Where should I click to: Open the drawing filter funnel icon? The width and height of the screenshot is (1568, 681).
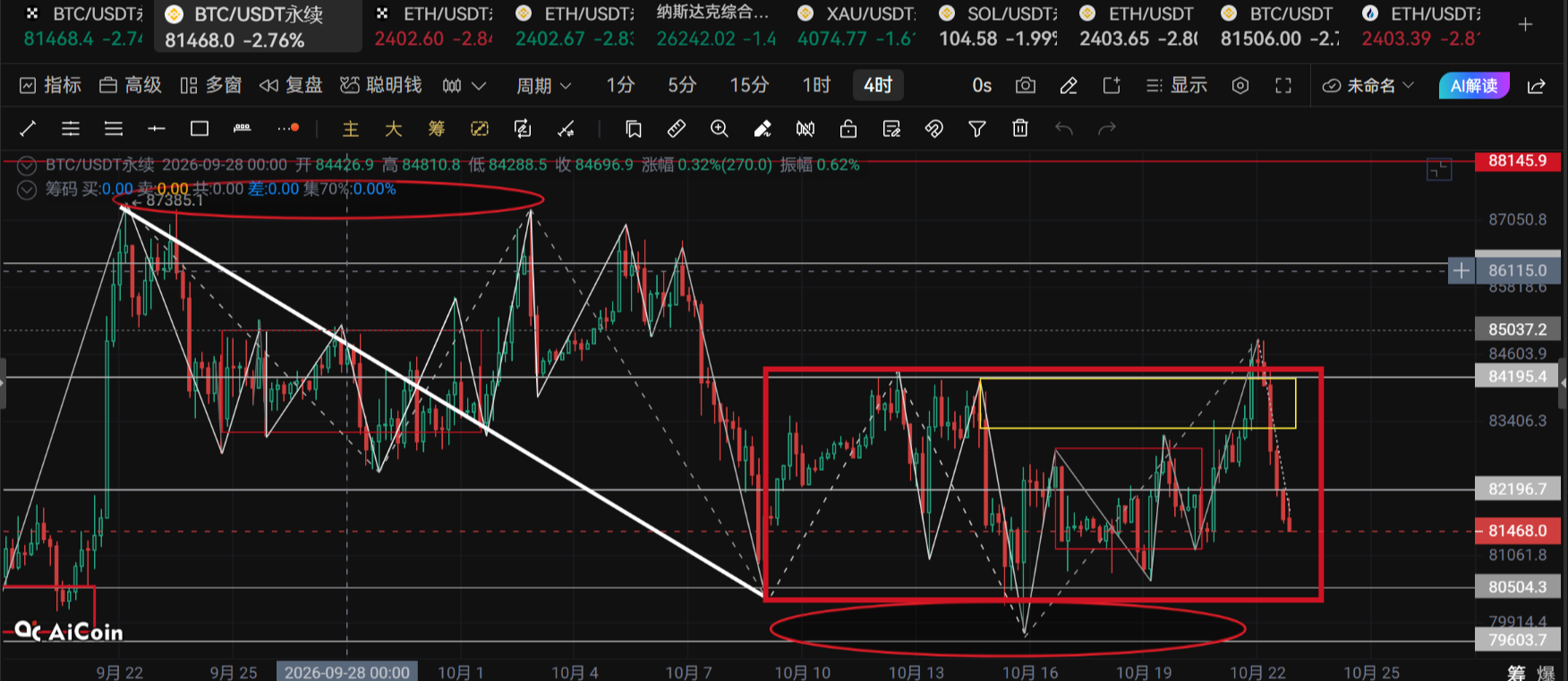(x=977, y=129)
